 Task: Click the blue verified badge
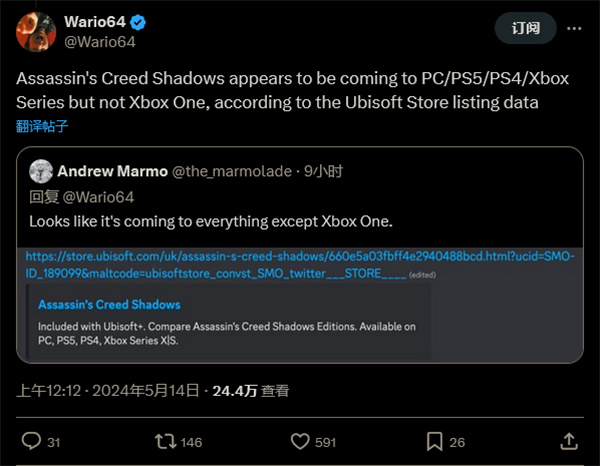[138, 22]
